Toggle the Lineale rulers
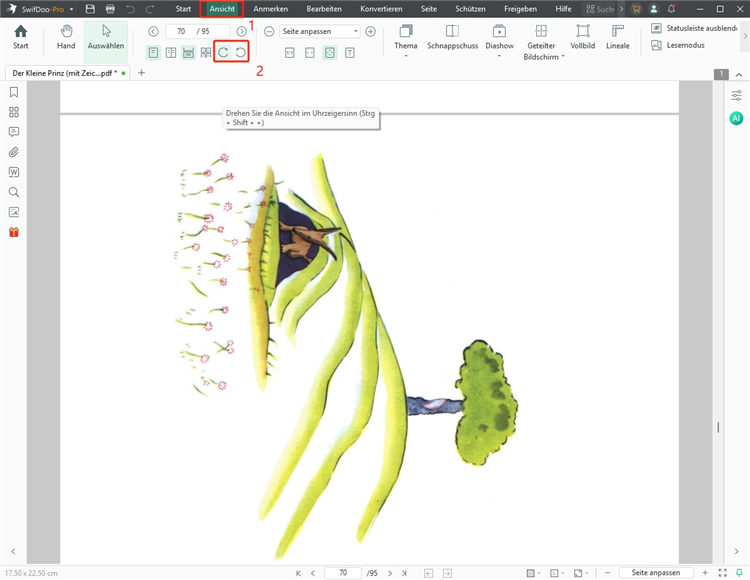 (618, 37)
